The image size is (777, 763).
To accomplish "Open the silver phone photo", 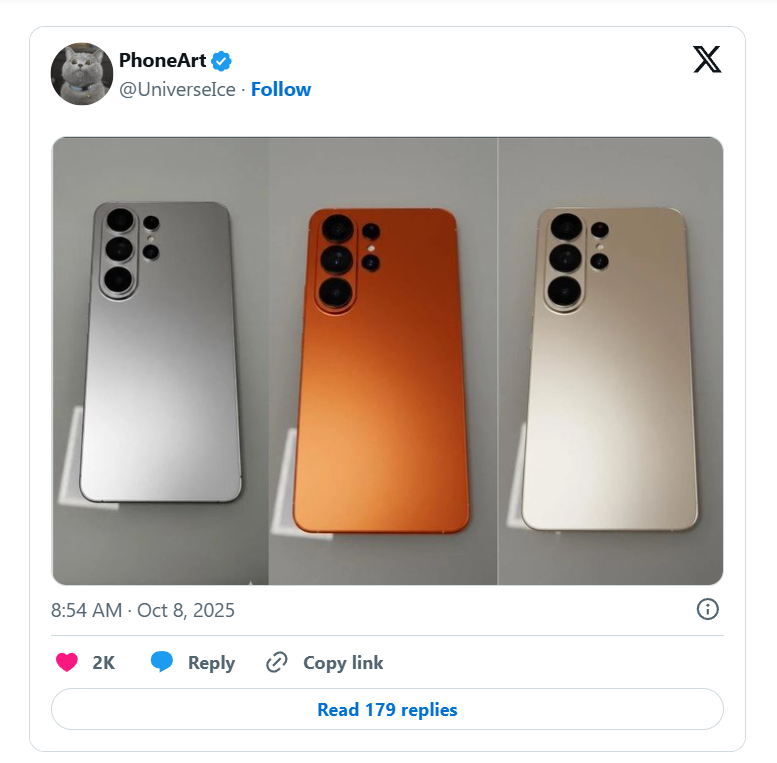I will pyautogui.click(x=161, y=360).
